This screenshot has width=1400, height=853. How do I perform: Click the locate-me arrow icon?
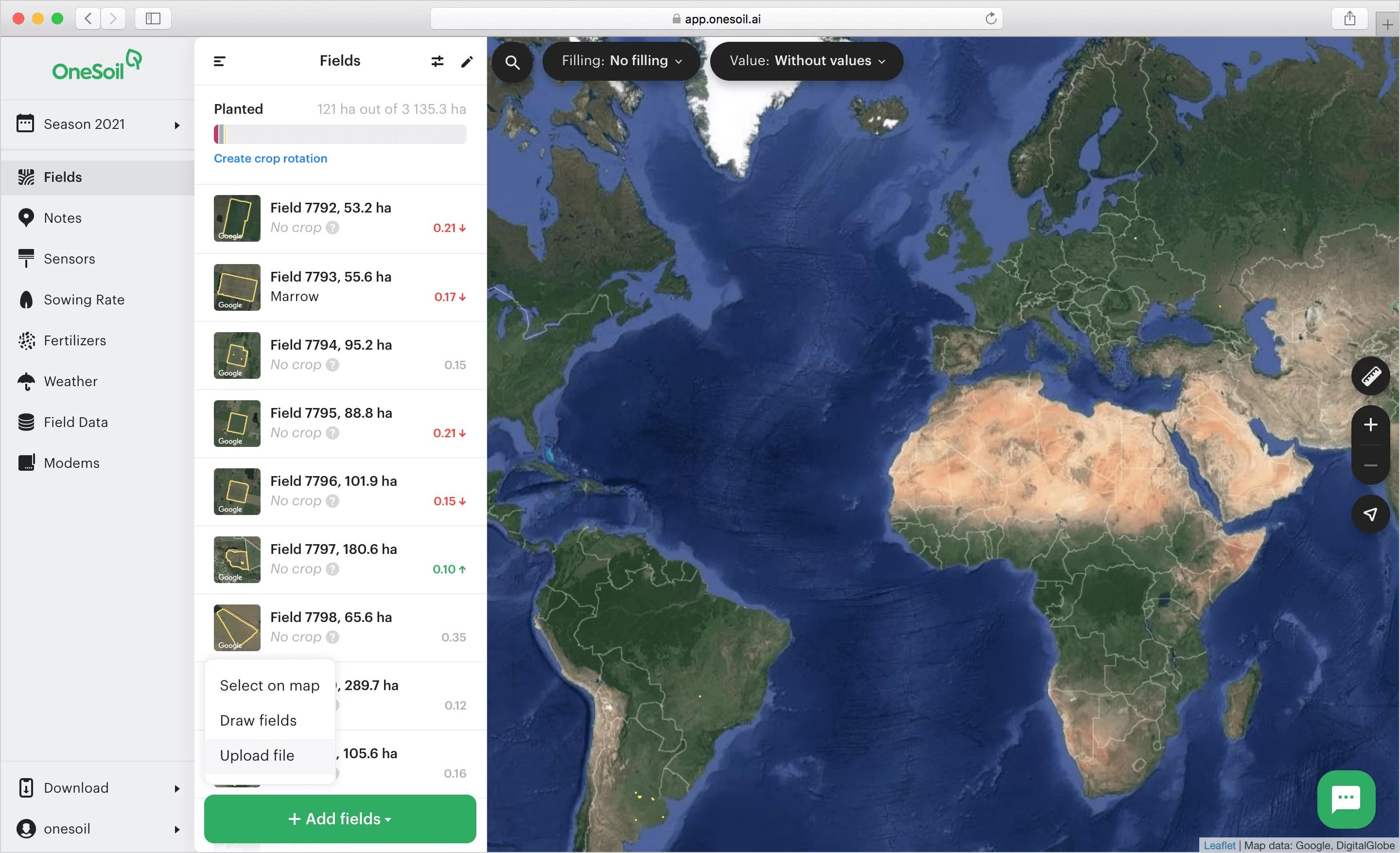pyautogui.click(x=1370, y=514)
